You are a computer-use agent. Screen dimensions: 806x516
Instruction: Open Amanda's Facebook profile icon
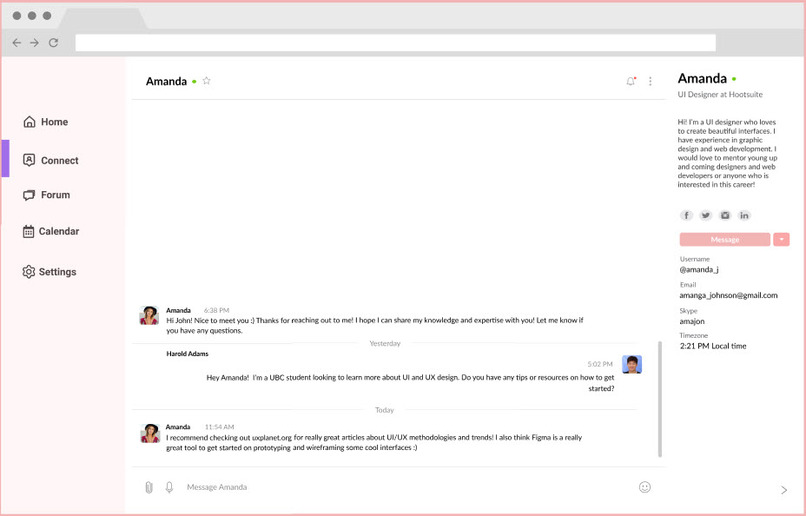pos(686,215)
